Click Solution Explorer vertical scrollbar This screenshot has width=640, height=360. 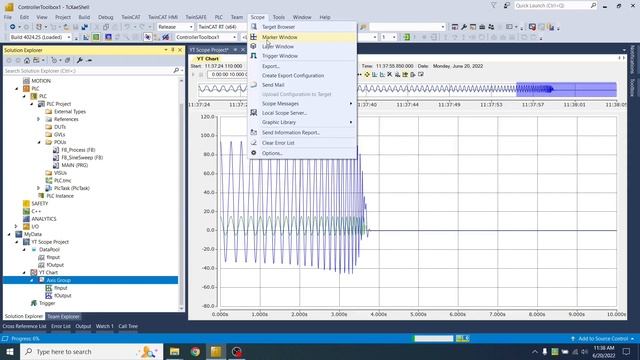[182, 194]
